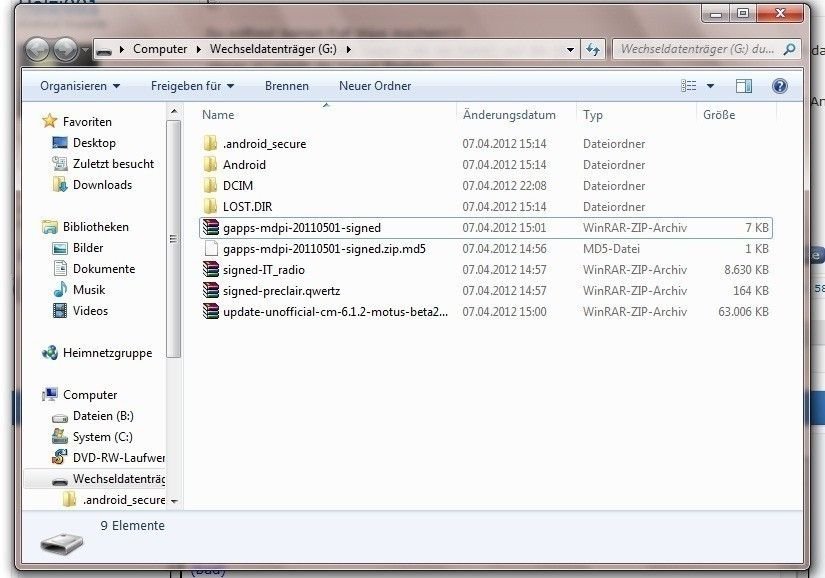This screenshot has height=578, width=825.
Task: Click the magnifier search icon
Action: (x=789, y=49)
